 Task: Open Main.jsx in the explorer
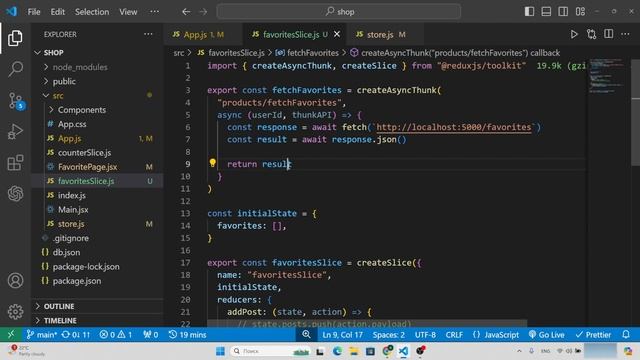97,210
